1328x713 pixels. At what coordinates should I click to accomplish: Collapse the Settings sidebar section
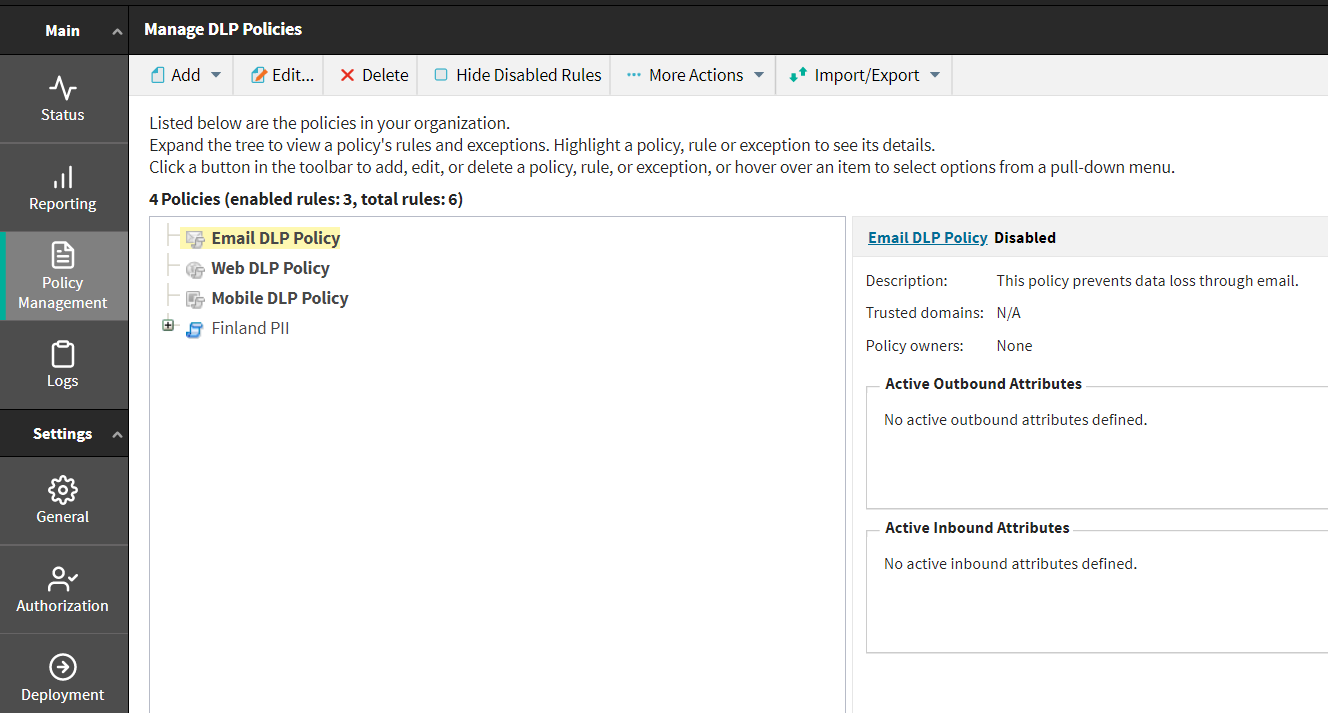(x=118, y=435)
